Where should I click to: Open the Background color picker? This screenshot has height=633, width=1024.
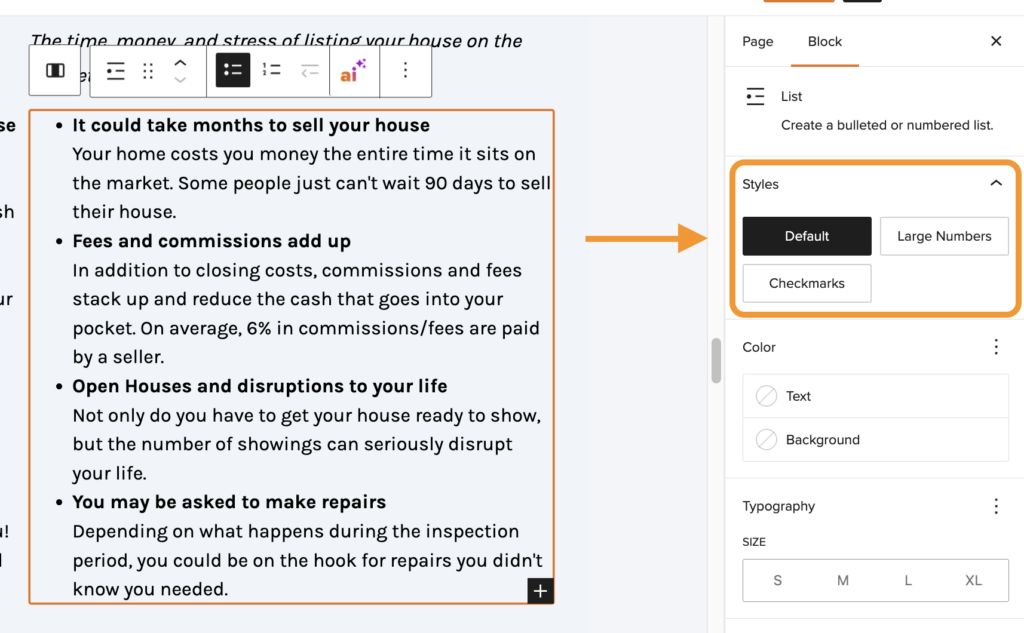[x=875, y=440]
